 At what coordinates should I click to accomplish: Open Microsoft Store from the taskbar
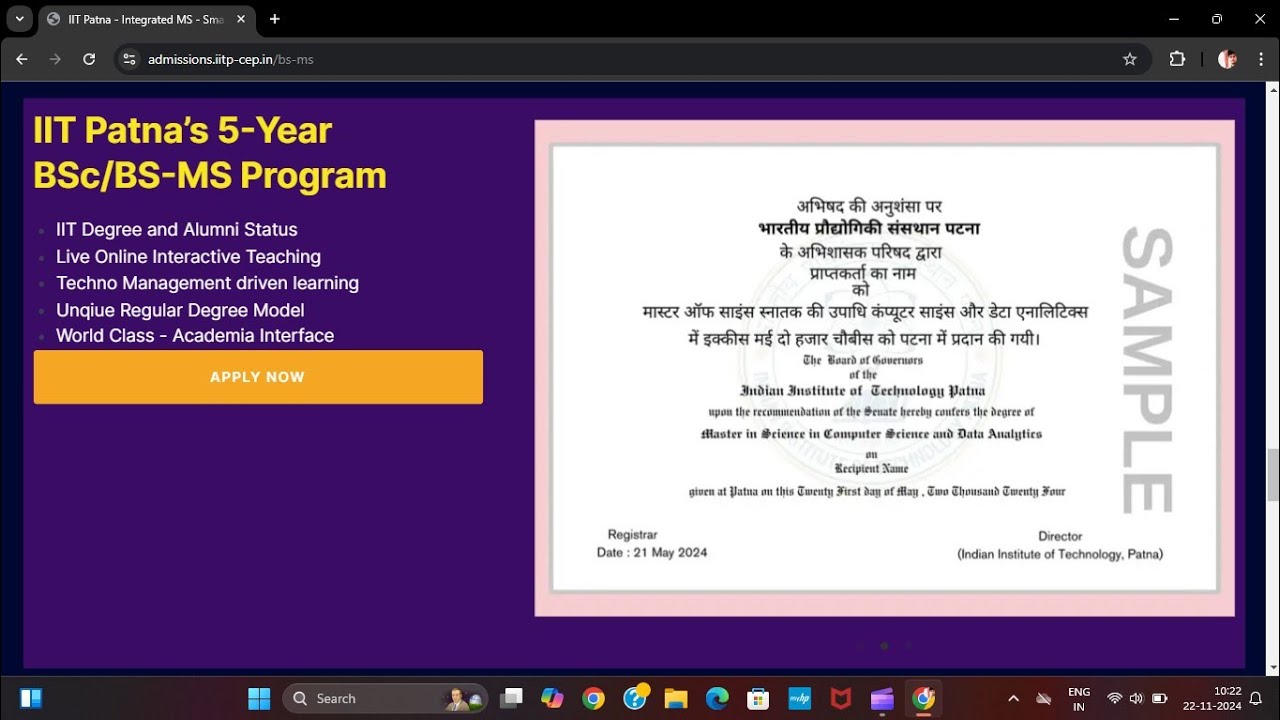click(758, 698)
